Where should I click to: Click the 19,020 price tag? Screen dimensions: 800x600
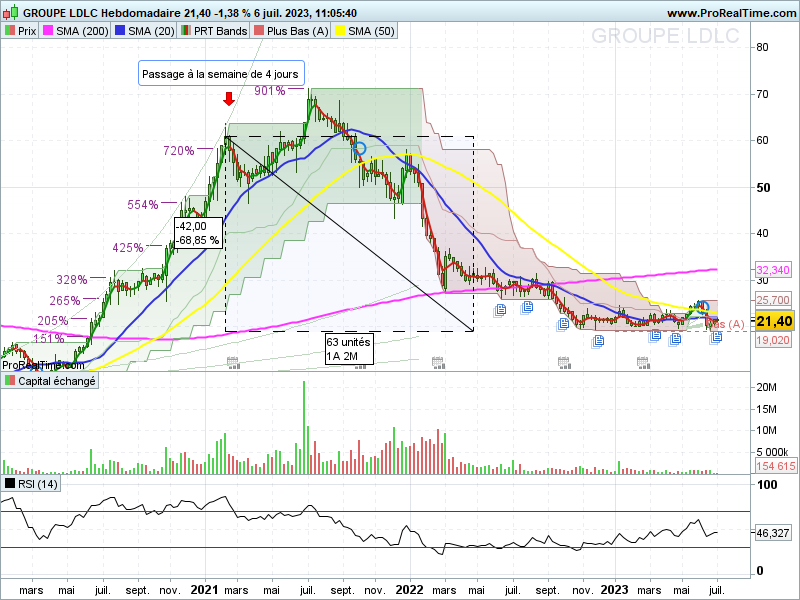(x=773, y=340)
